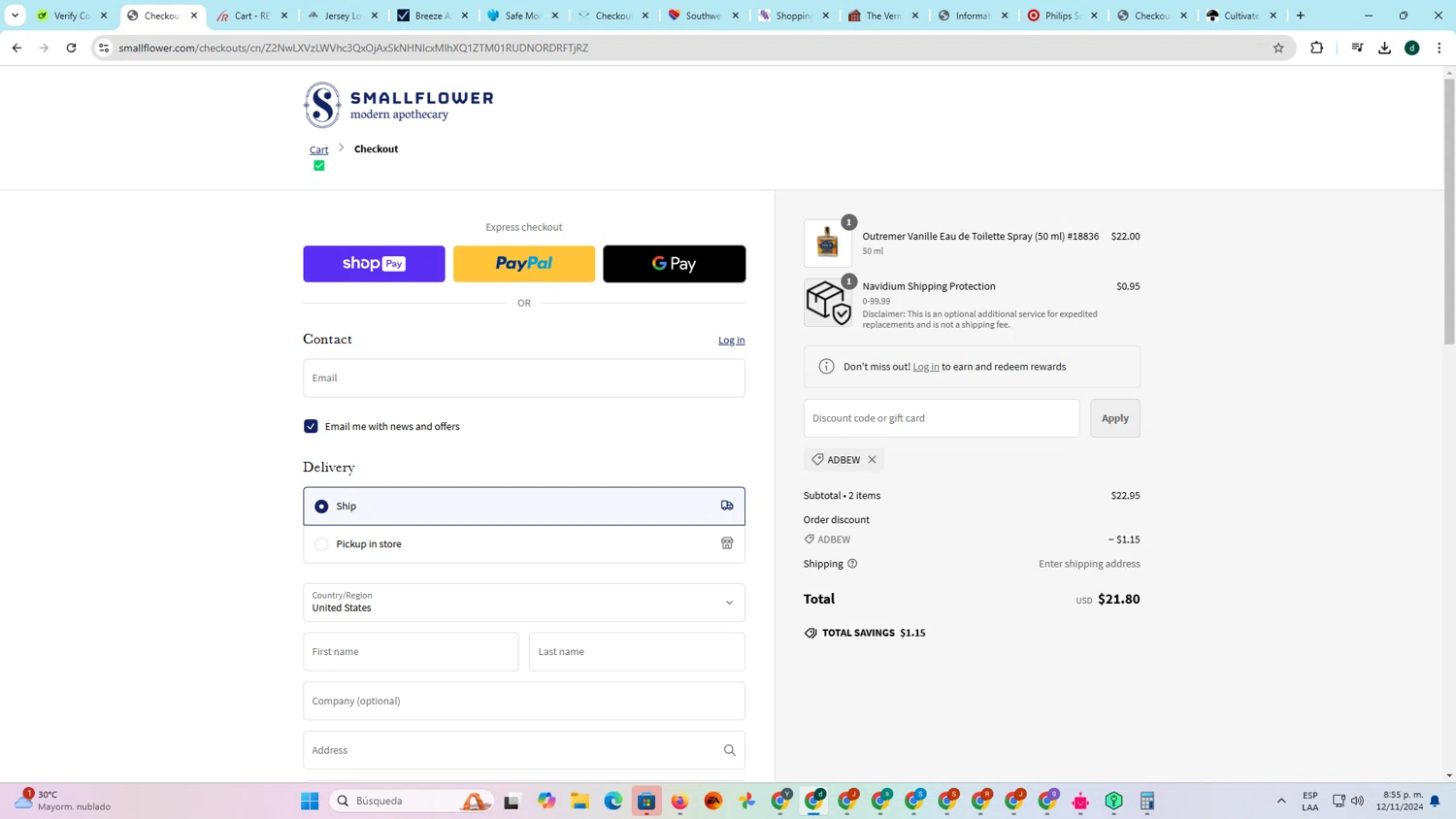Screen dimensions: 1456x819
Task: Focus the Last name field
Action: [637, 652]
